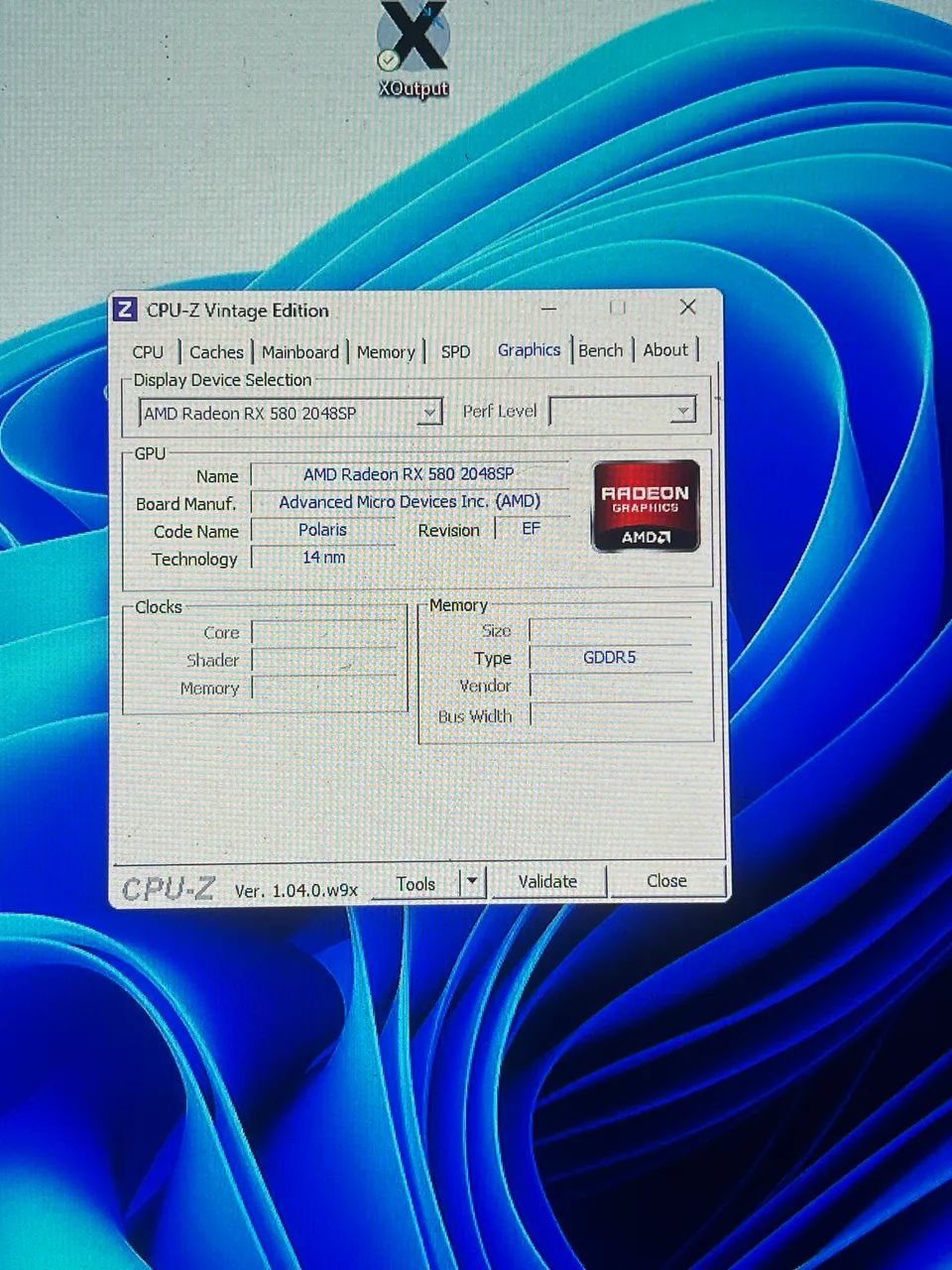Expand the Tools button dropdown arrow

point(473,881)
